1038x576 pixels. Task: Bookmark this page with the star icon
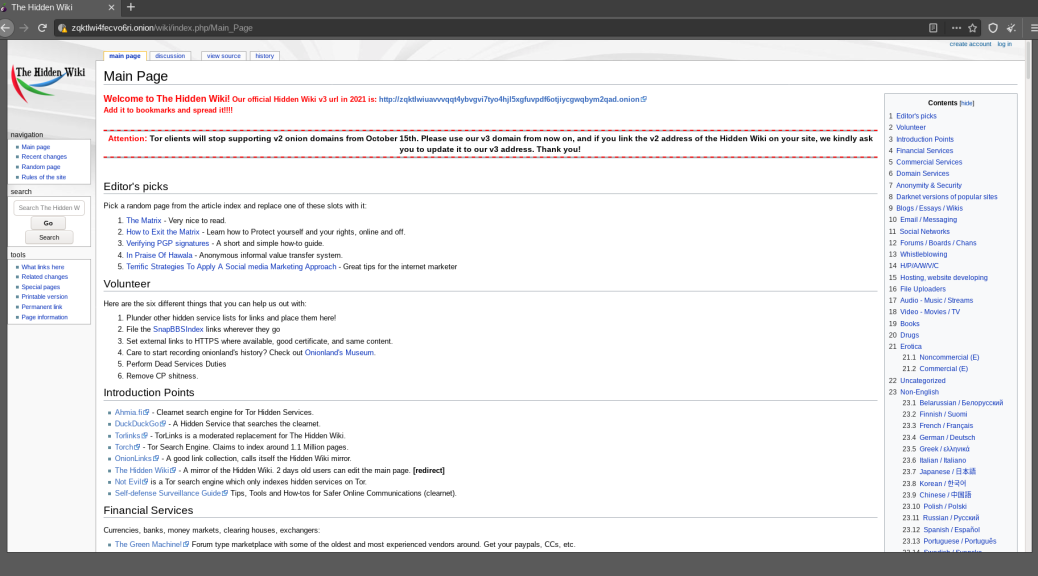pos(972,28)
